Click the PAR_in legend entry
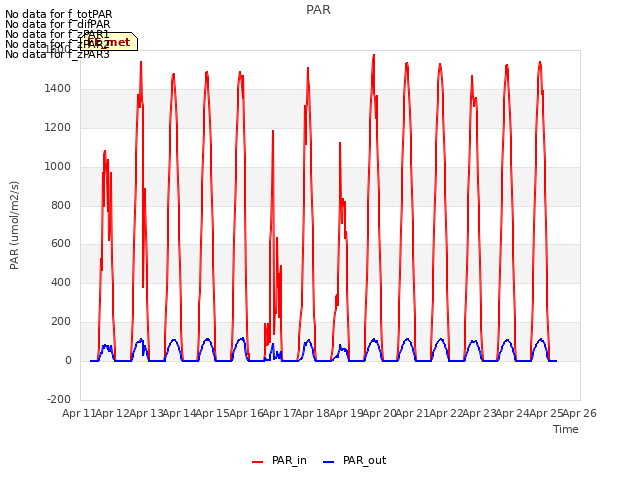 point(280,461)
